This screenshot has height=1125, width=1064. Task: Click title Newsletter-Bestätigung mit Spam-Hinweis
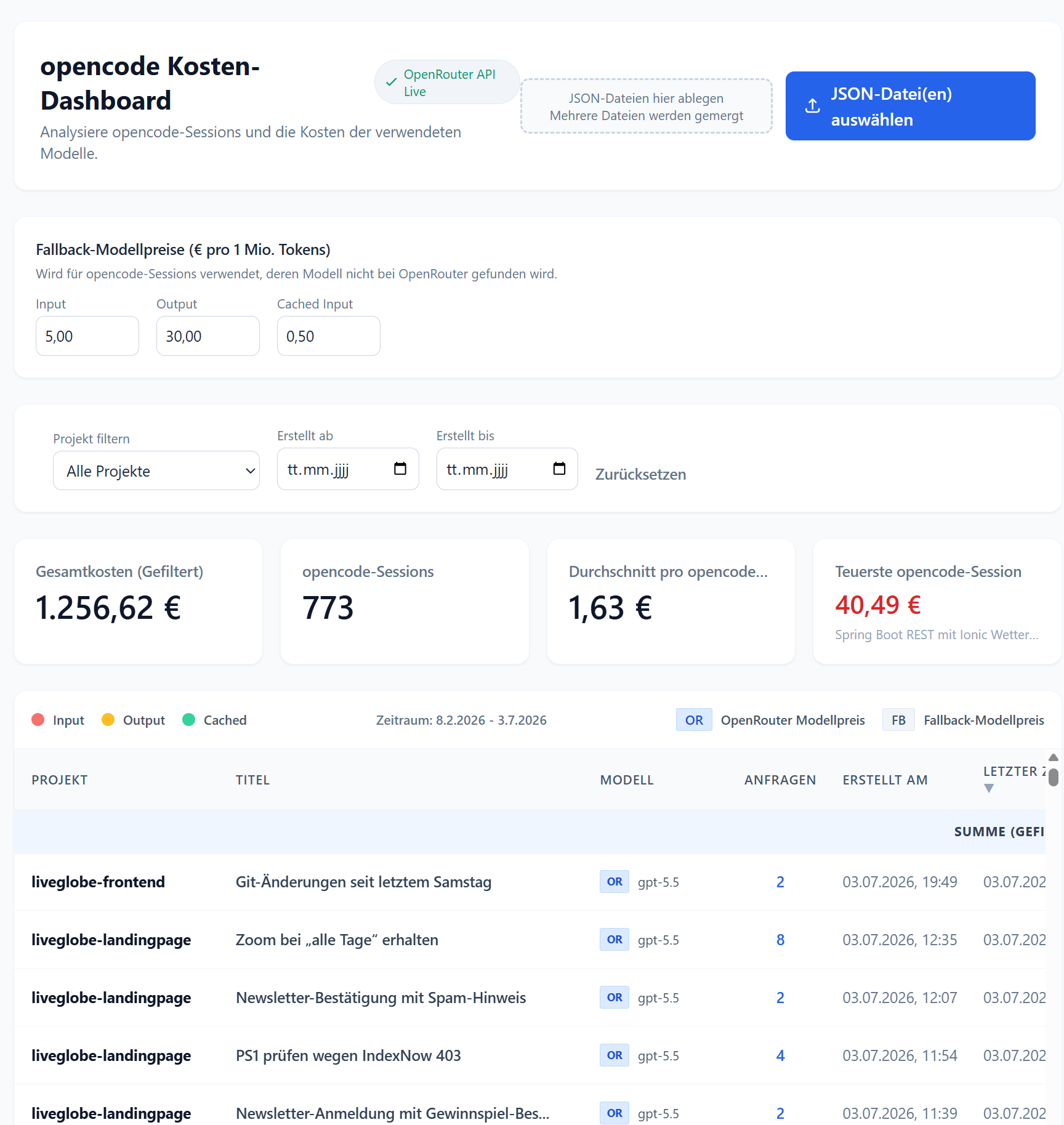(x=381, y=998)
